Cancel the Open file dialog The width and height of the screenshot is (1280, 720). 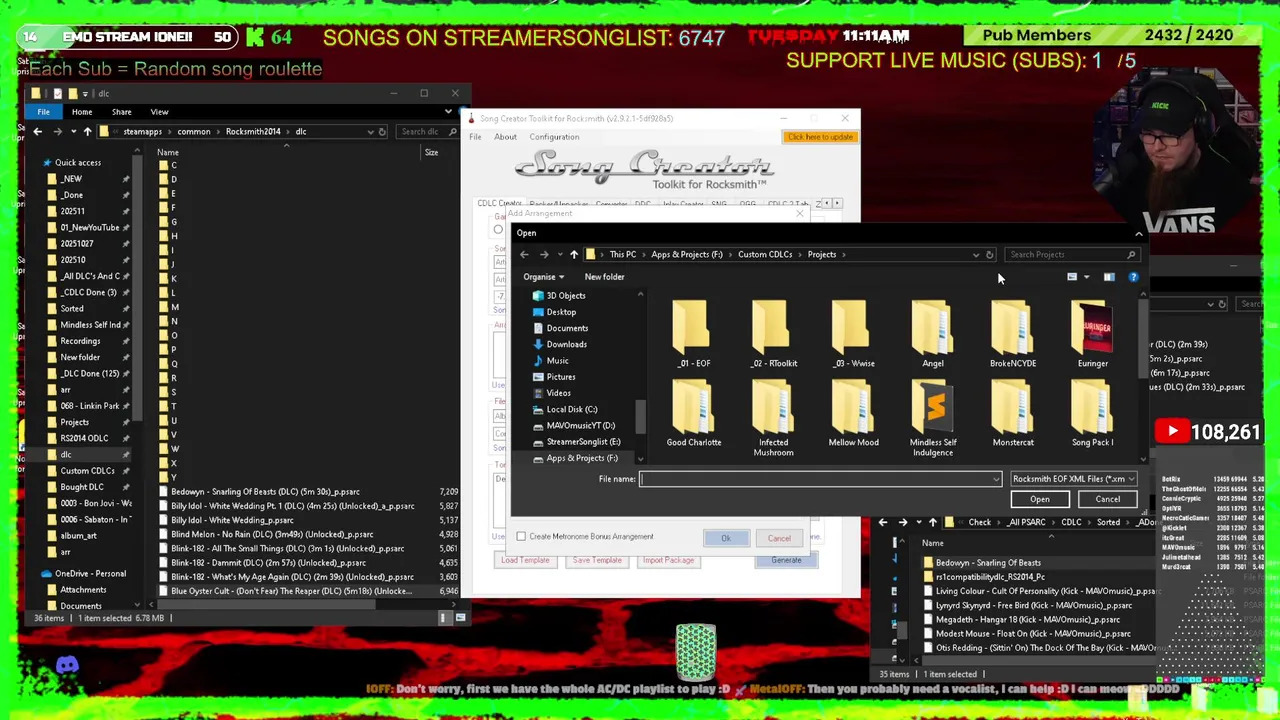tap(1107, 499)
